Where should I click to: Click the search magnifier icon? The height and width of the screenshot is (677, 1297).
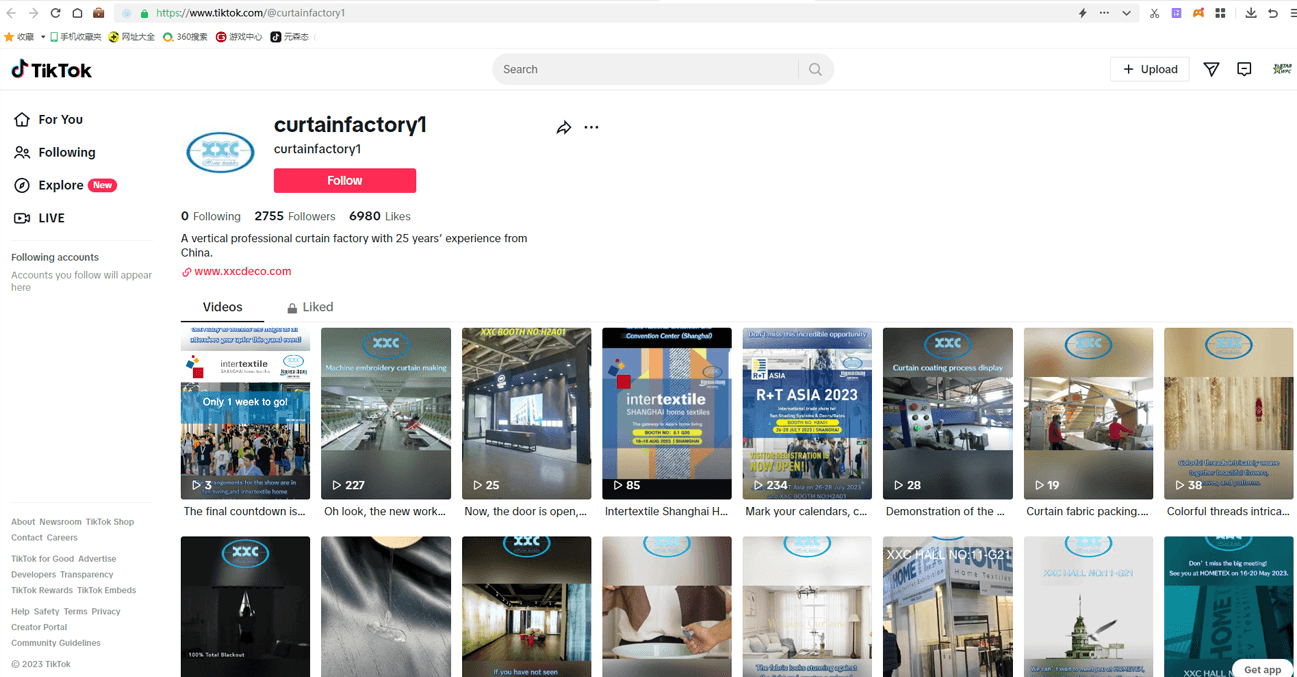pyautogui.click(x=815, y=69)
